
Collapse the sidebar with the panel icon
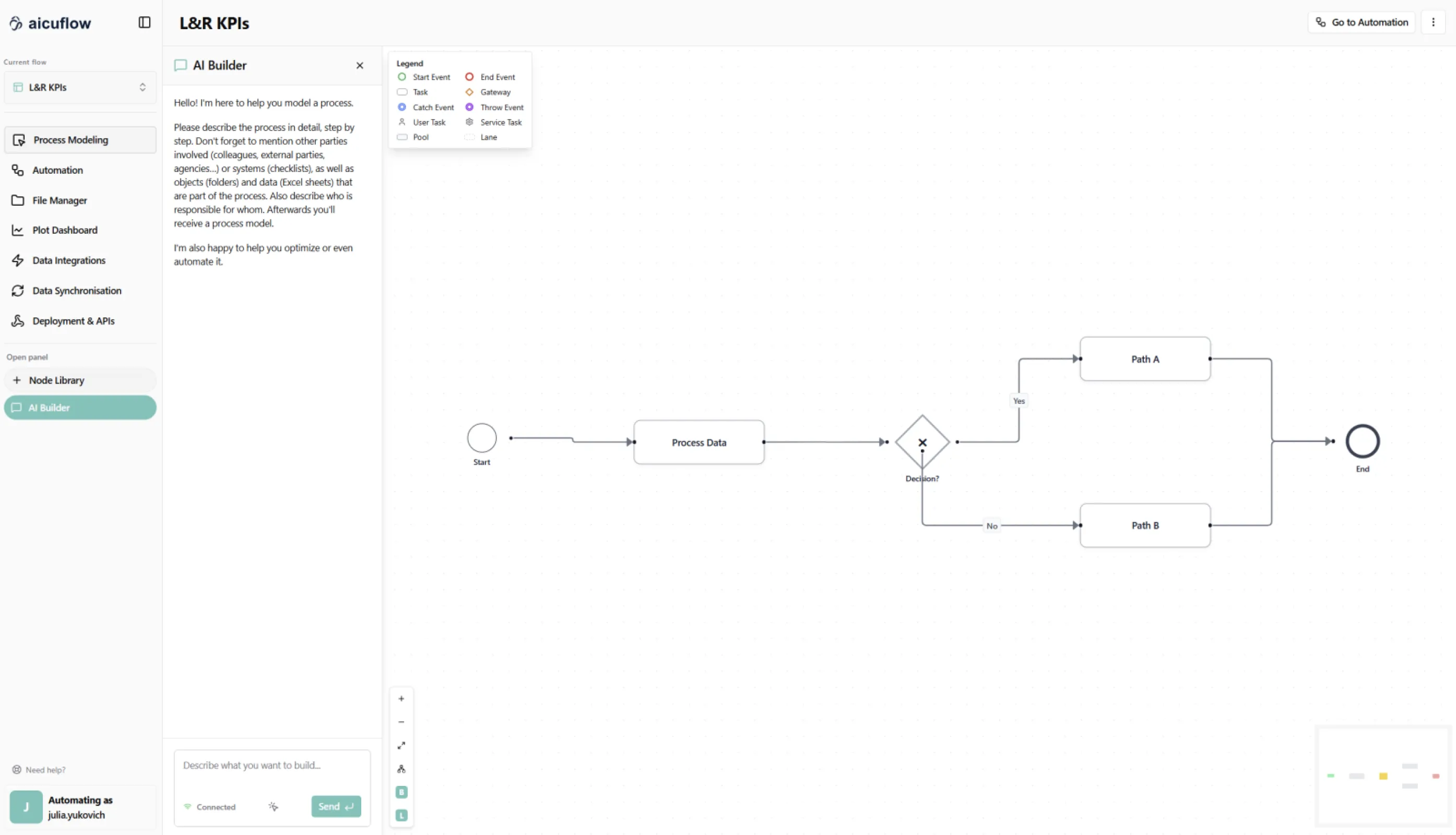point(145,22)
